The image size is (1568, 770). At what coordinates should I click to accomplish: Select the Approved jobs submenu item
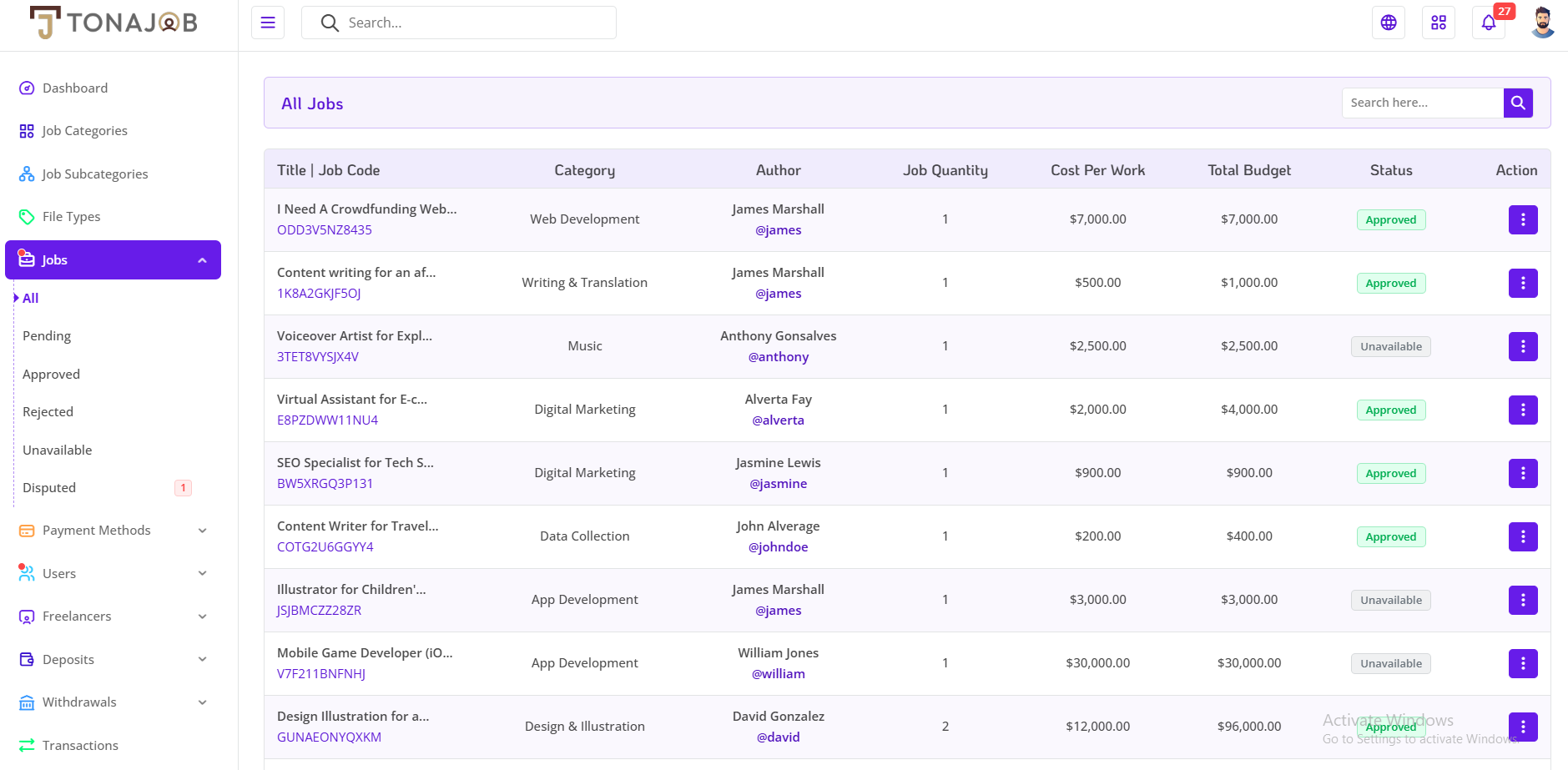click(51, 375)
